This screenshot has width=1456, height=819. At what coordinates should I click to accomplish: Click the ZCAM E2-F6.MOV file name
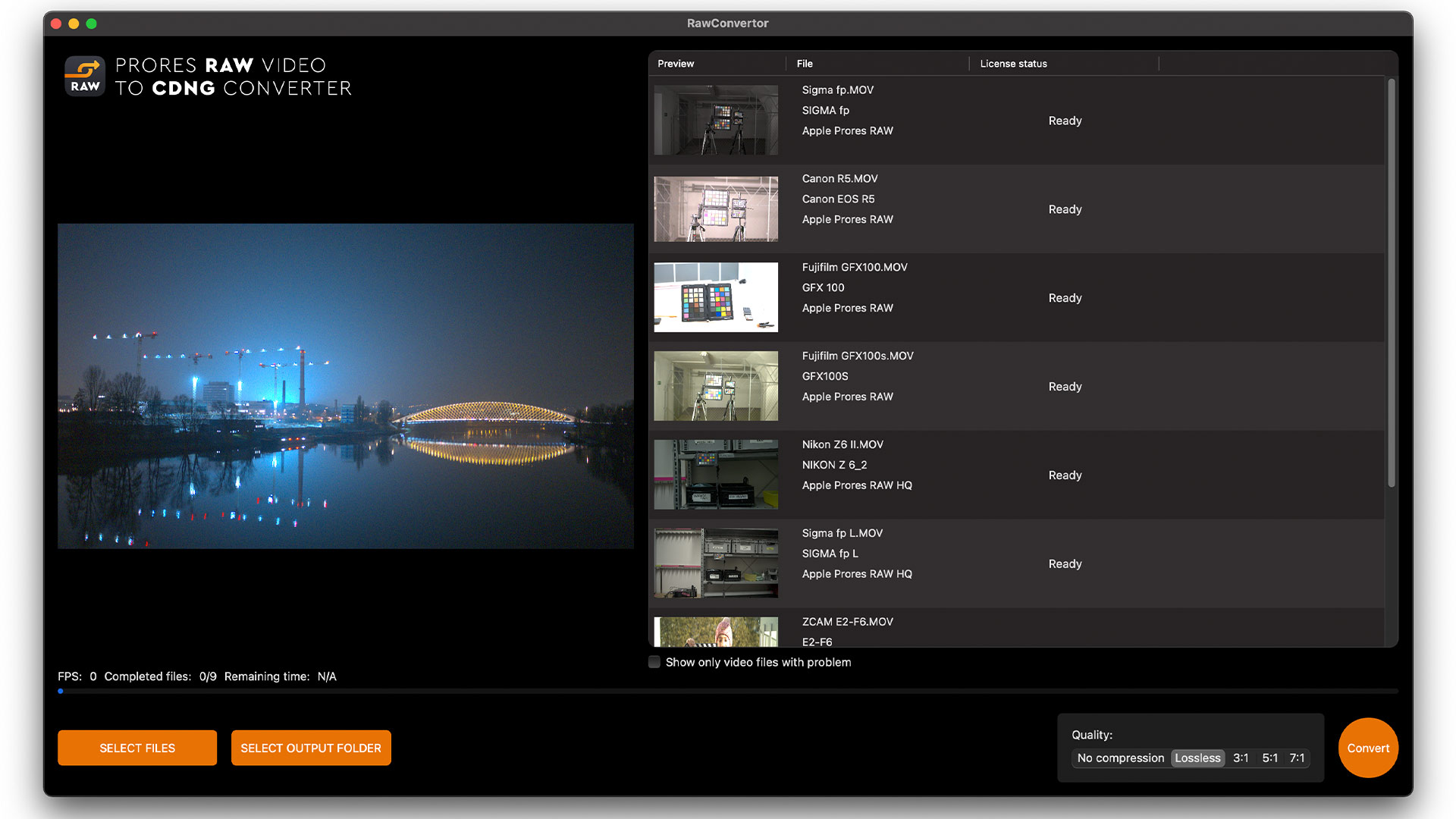(847, 622)
